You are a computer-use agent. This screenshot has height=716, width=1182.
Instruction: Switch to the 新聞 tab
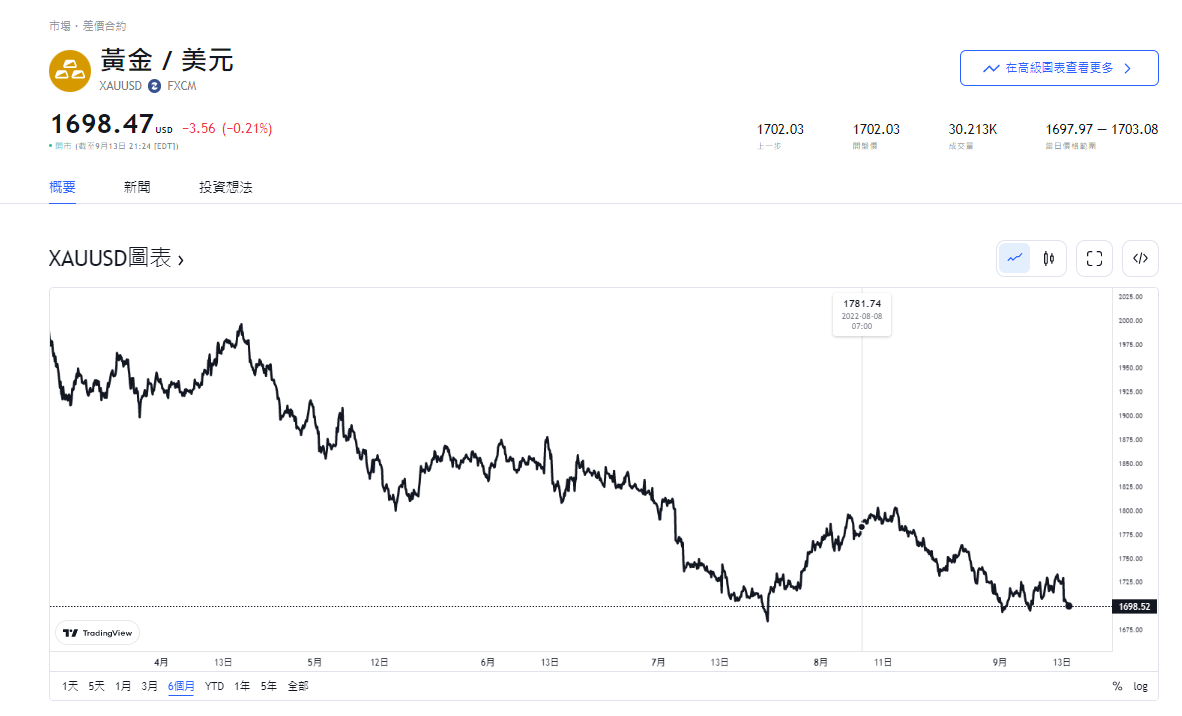pos(137,187)
